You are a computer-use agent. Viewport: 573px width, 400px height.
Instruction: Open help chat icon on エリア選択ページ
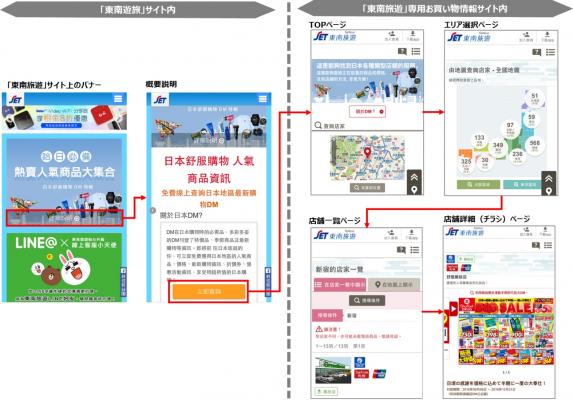[x=536, y=53]
